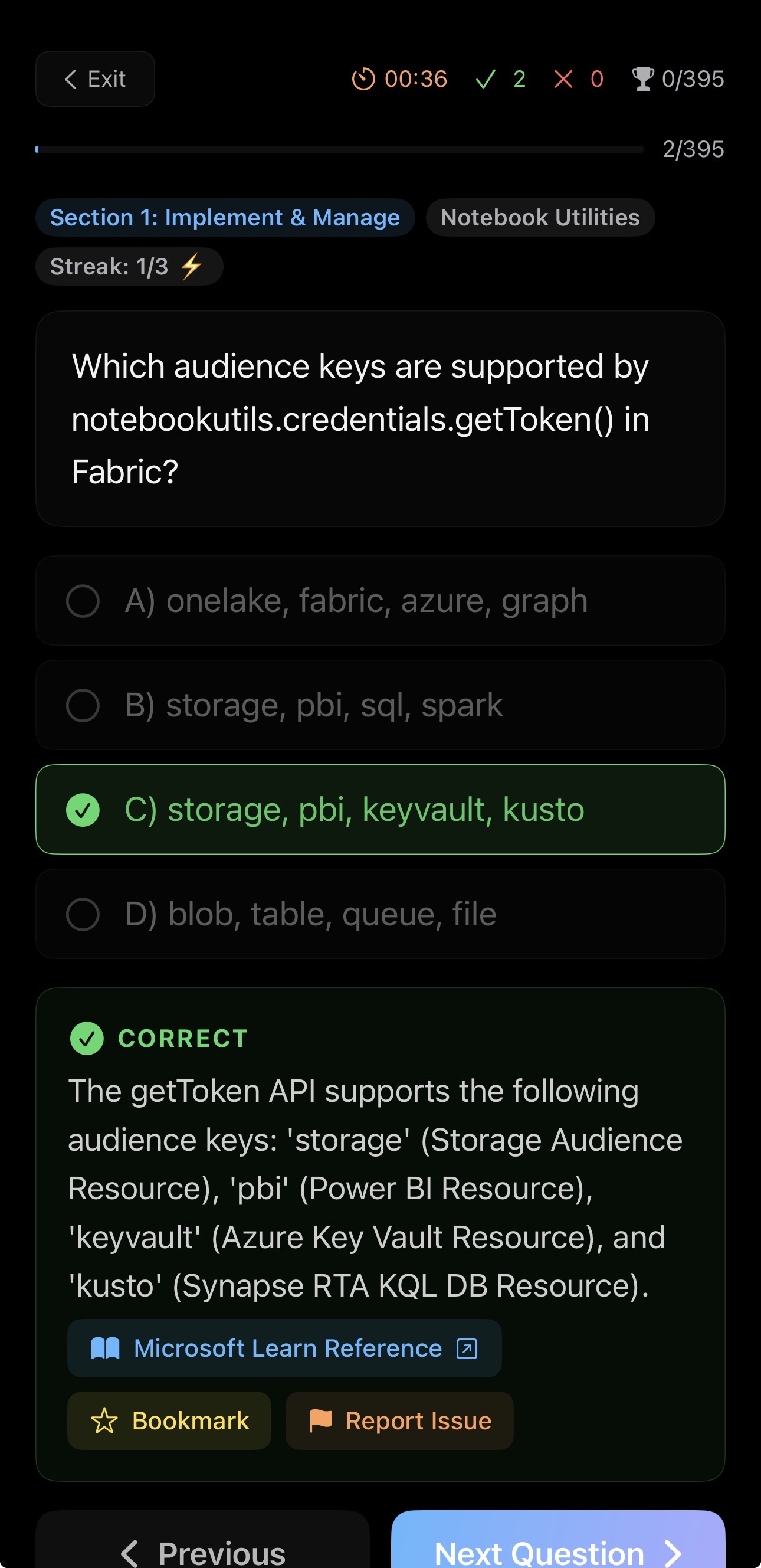The height and width of the screenshot is (1568, 761).
Task: Go back with the Exit chevron button
Action: (x=95, y=79)
